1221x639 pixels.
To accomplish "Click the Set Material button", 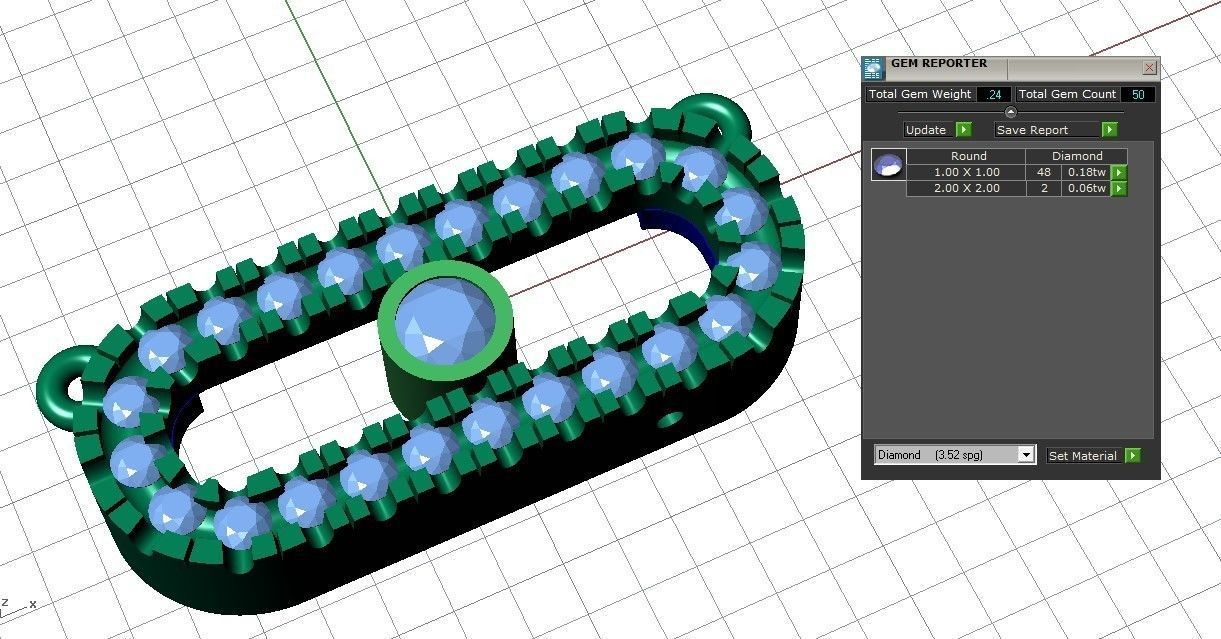I will [x=1083, y=455].
